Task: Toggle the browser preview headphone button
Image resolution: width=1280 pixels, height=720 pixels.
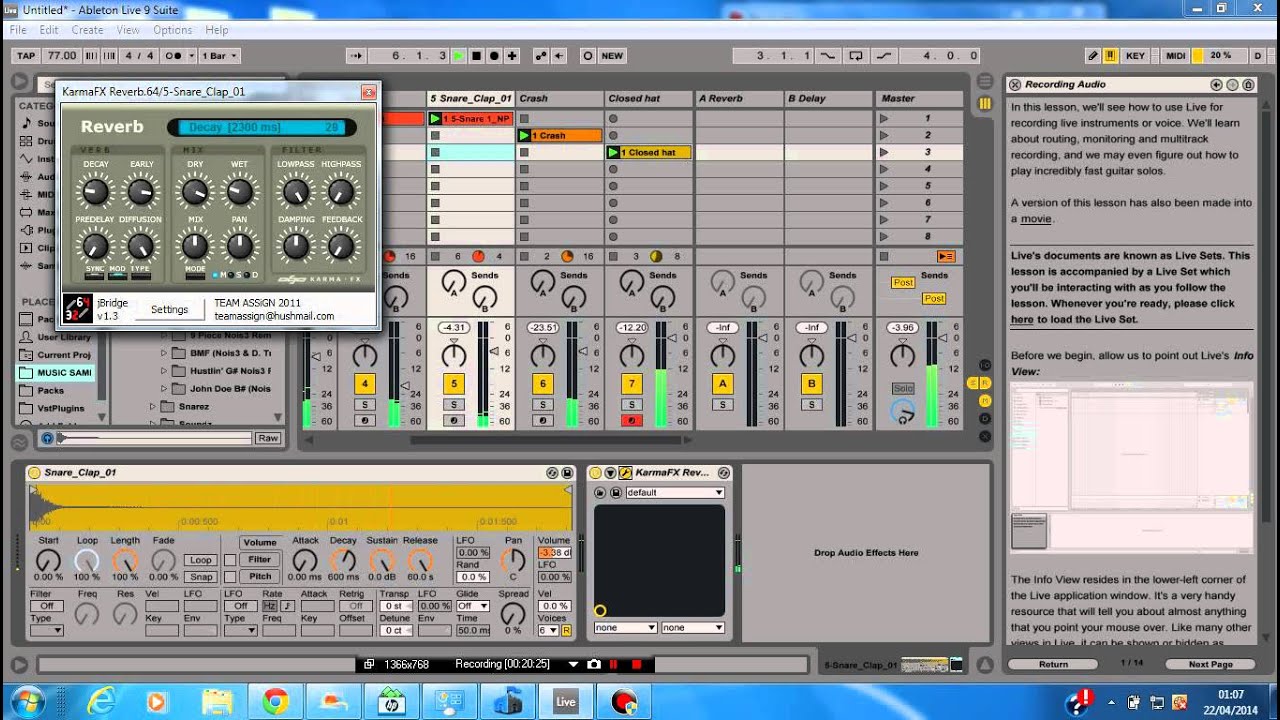Action: [x=47, y=438]
